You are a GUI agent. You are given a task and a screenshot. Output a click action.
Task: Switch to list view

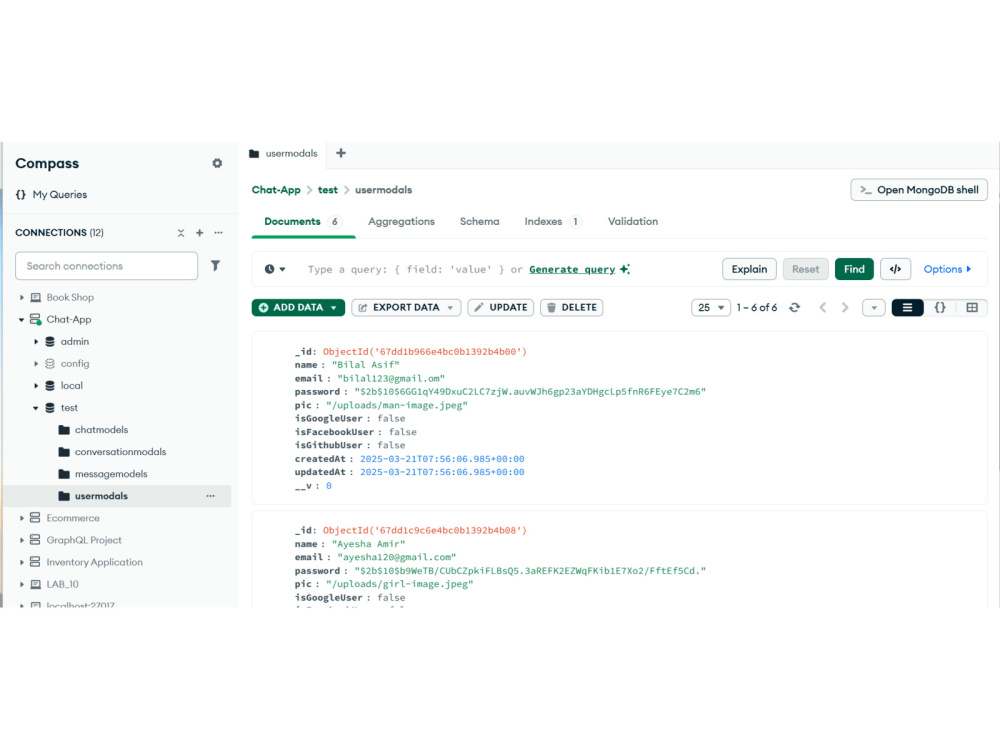tap(908, 307)
